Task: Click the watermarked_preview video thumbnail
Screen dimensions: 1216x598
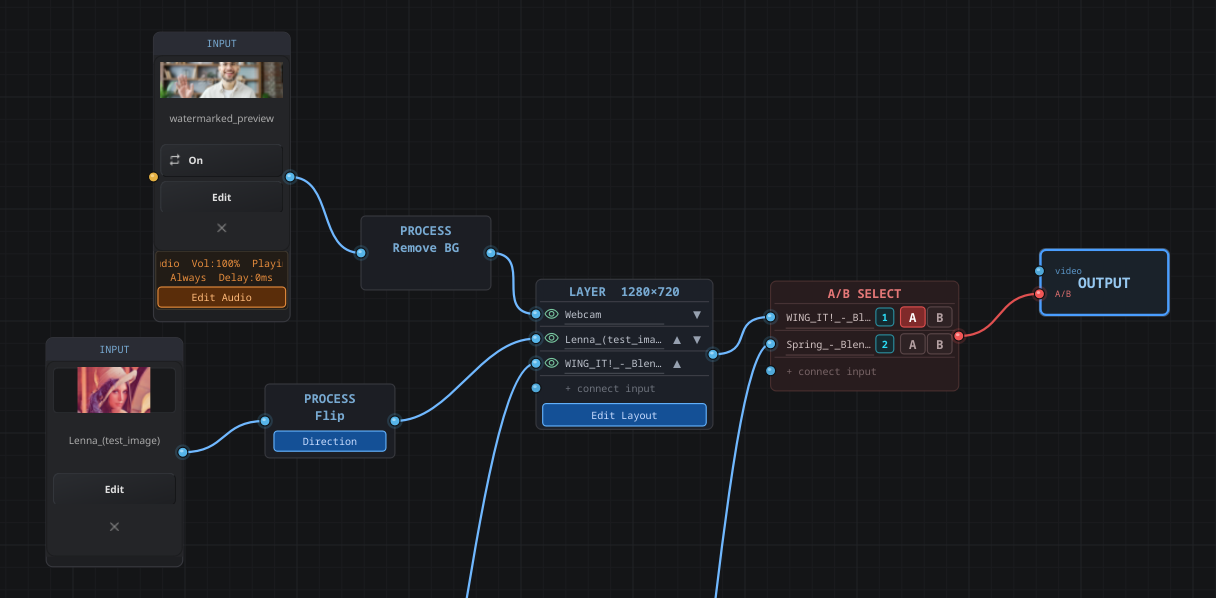Action: [222, 80]
